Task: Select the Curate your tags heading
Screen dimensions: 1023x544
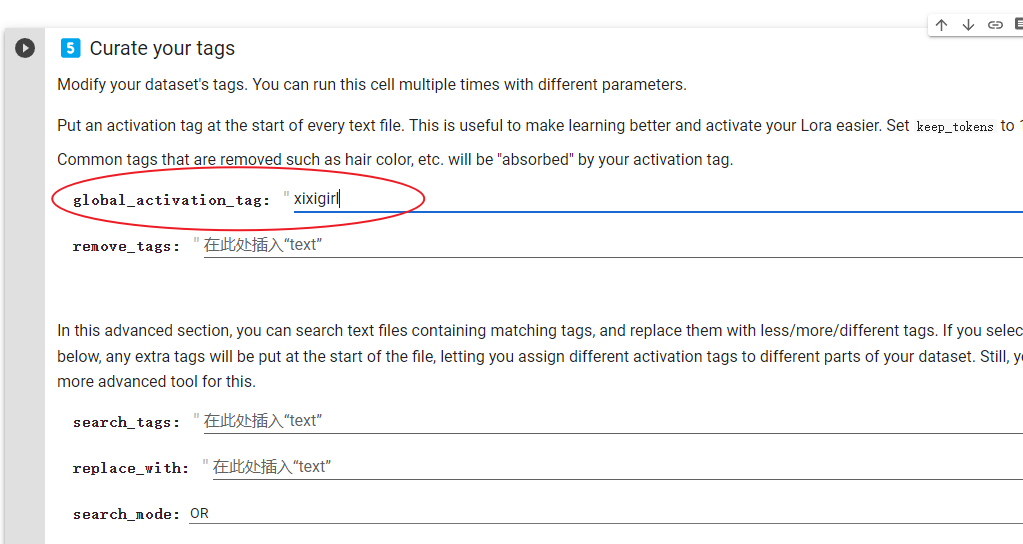Action: click(162, 48)
